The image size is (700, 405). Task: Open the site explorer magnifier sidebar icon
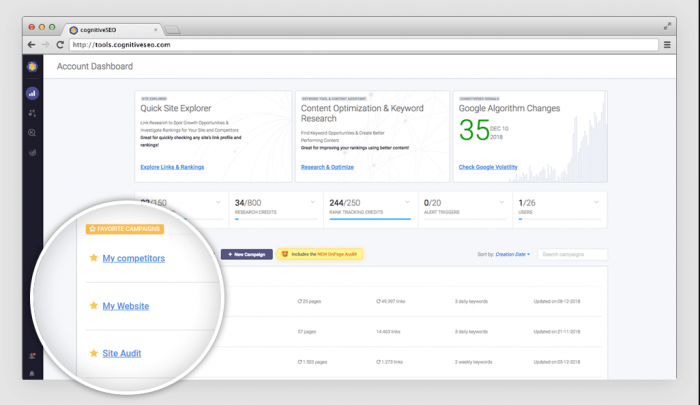[x=32, y=133]
